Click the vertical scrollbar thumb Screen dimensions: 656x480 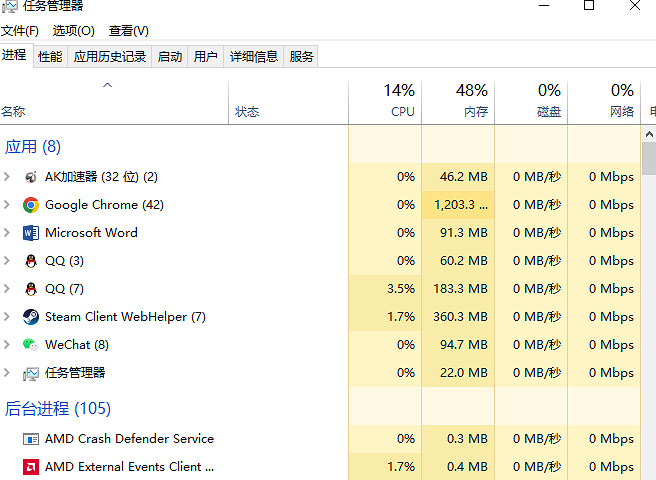tap(648, 160)
